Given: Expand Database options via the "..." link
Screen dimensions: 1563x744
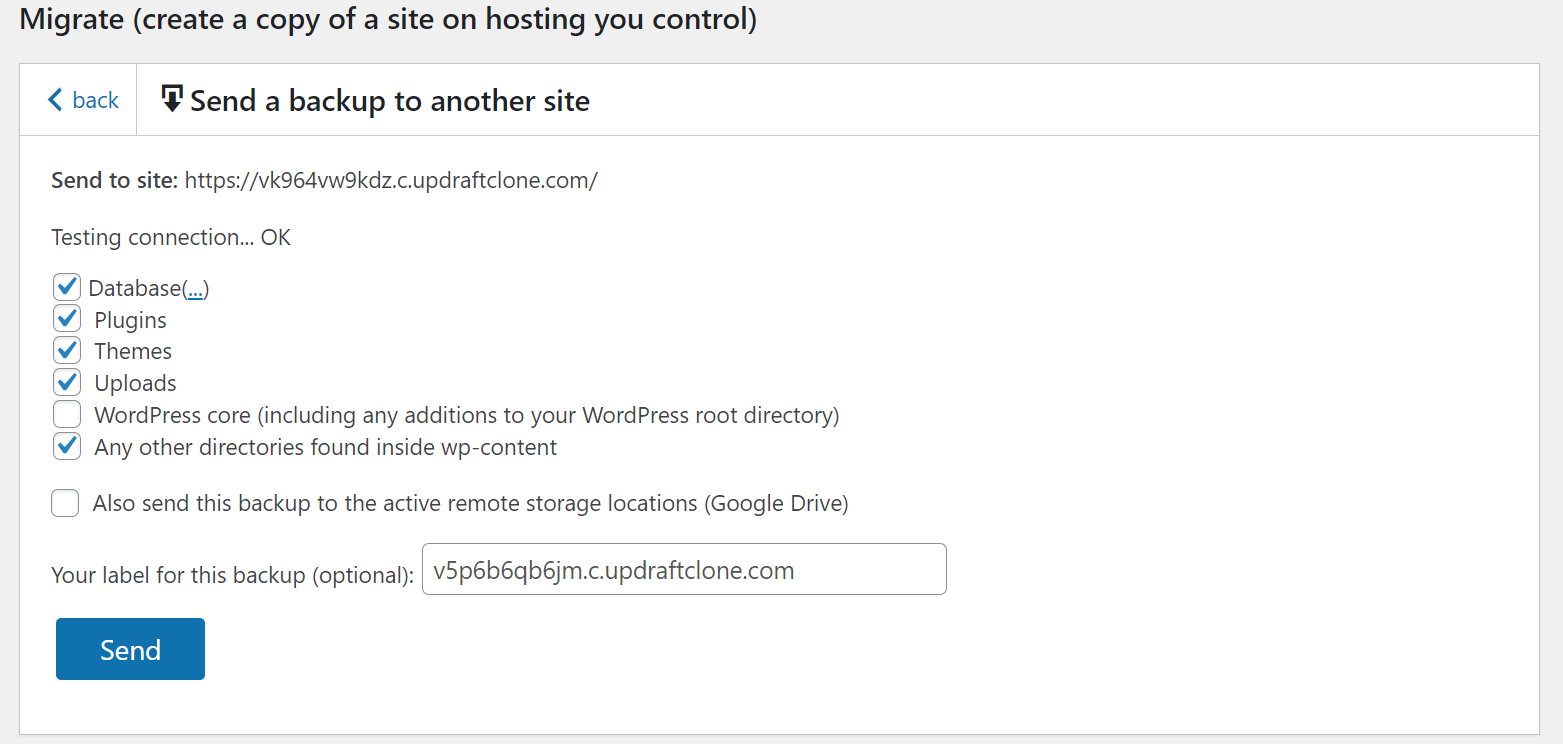Looking at the screenshot, I should point(196,289).
